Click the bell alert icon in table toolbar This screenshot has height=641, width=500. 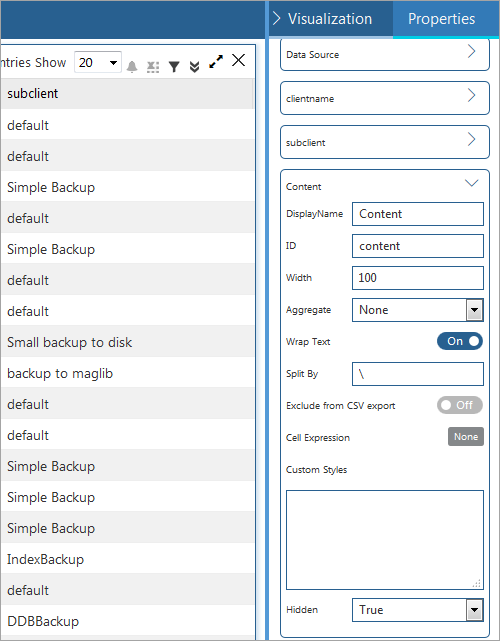tap(132, 66)
